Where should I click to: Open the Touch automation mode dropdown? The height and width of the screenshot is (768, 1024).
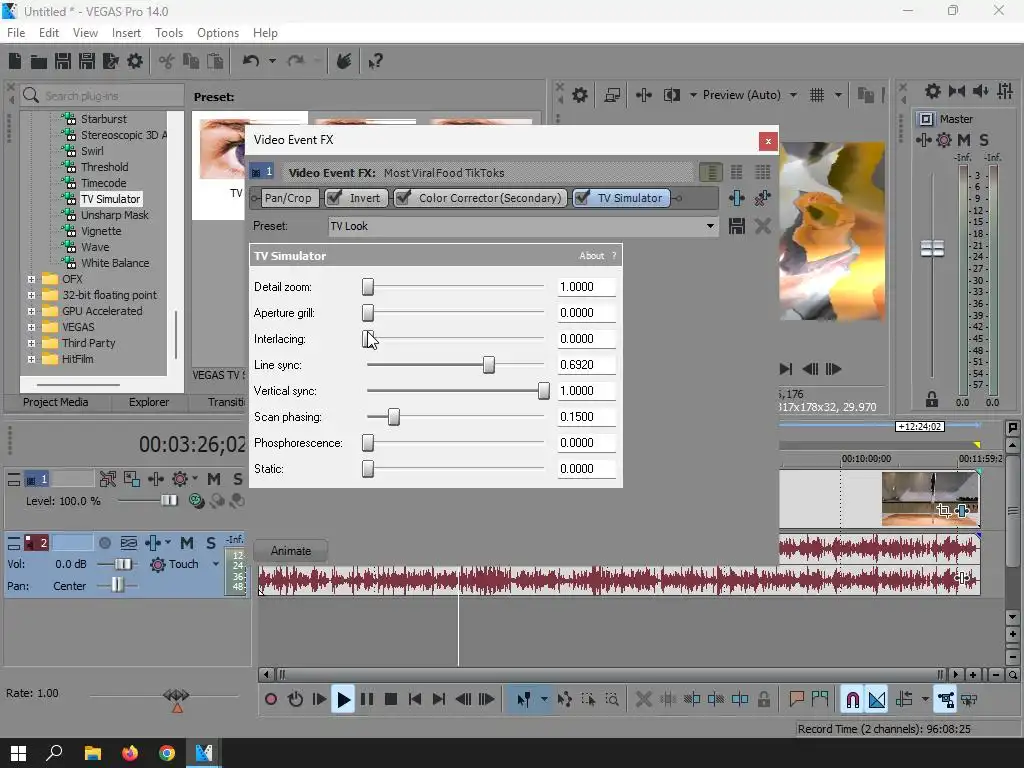click(x=216, y=564)
